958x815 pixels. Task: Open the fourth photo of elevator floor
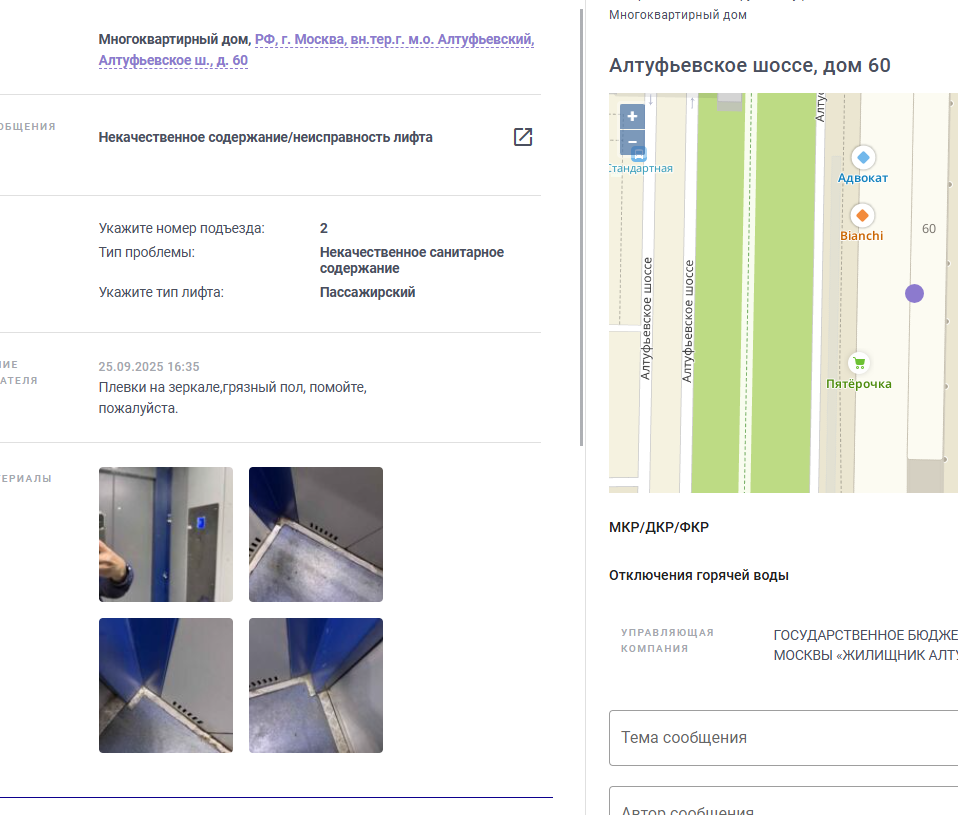[x=316, y=685]
